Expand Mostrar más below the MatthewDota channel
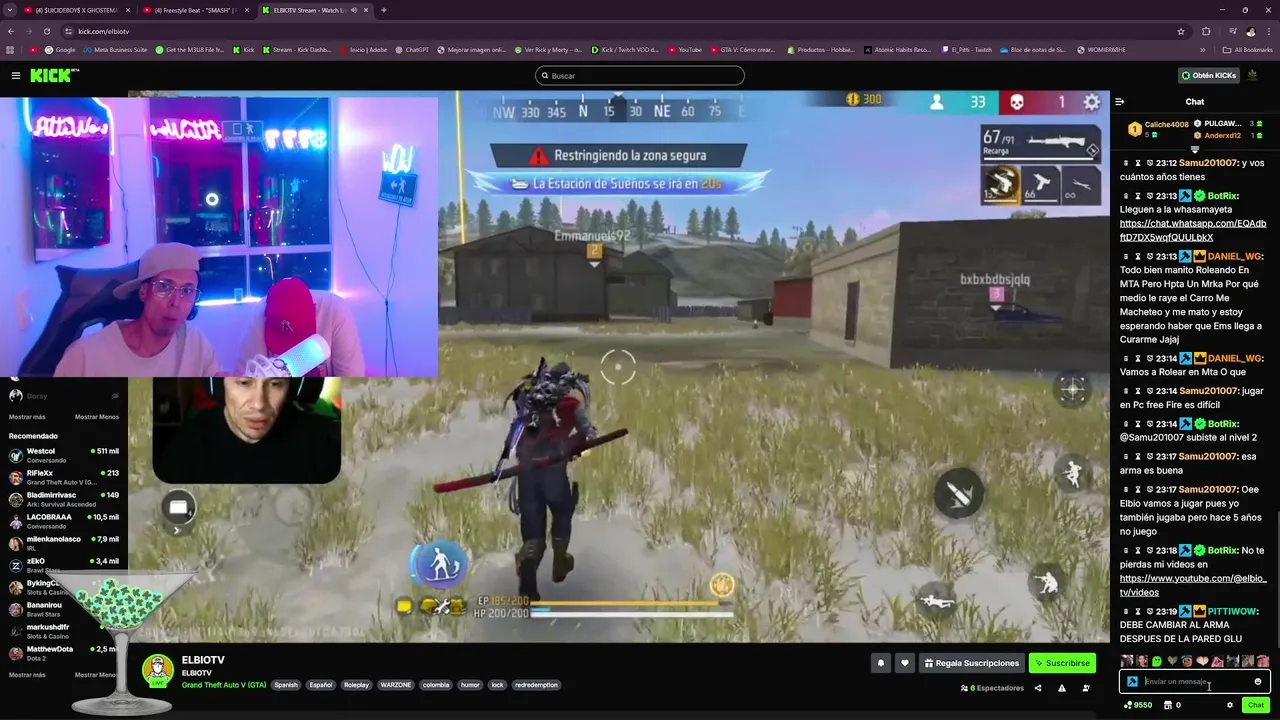Image resolution: width=1280 pixels, height=720 pixels. tap(27, 675)
